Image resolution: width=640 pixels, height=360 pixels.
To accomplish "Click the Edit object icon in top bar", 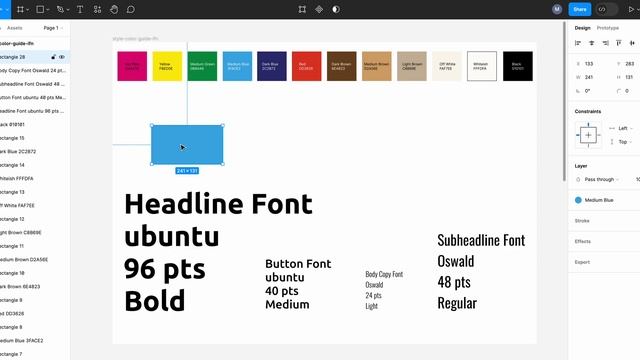I will (x=302, y=9).
